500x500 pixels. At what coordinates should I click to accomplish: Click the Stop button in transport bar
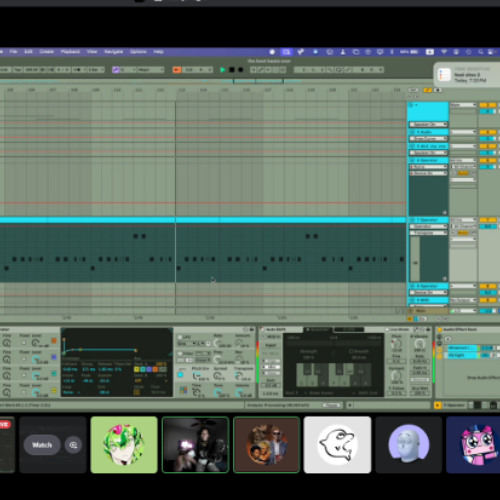(232, 70)
